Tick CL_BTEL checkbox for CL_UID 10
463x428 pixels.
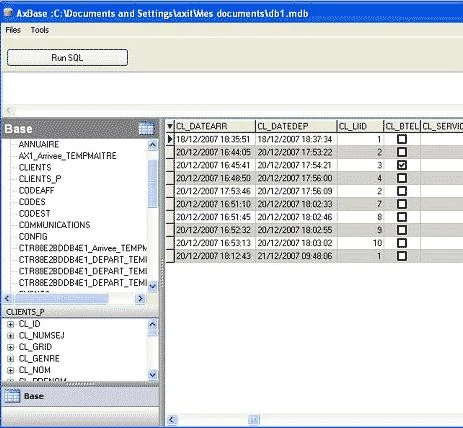point(402,243)
